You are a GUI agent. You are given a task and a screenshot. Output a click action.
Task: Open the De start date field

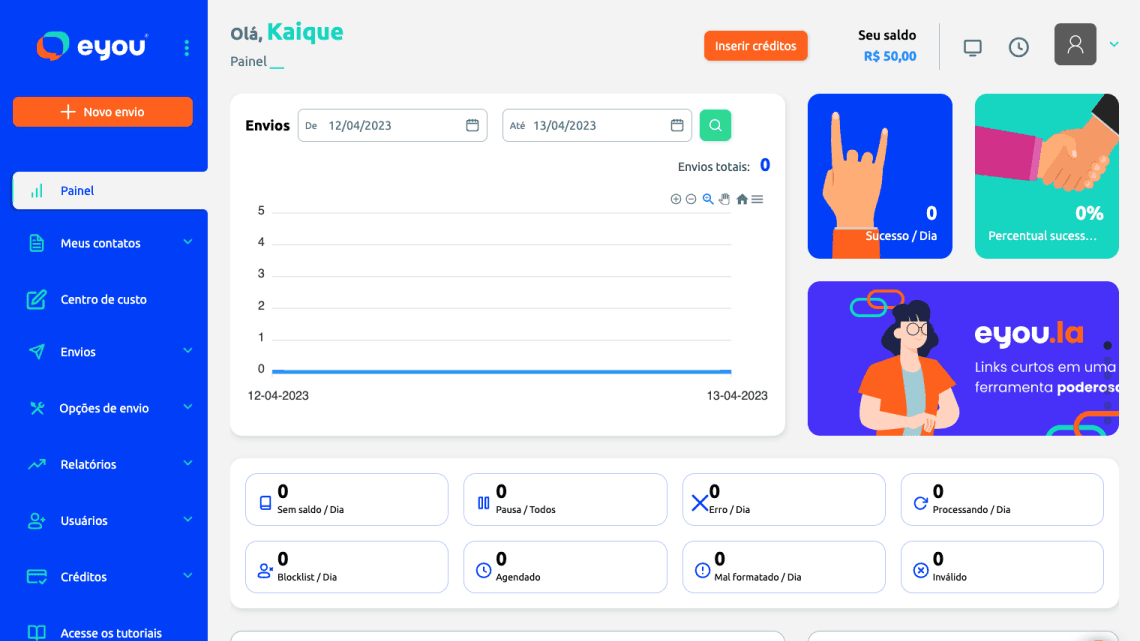pos(392,125)
